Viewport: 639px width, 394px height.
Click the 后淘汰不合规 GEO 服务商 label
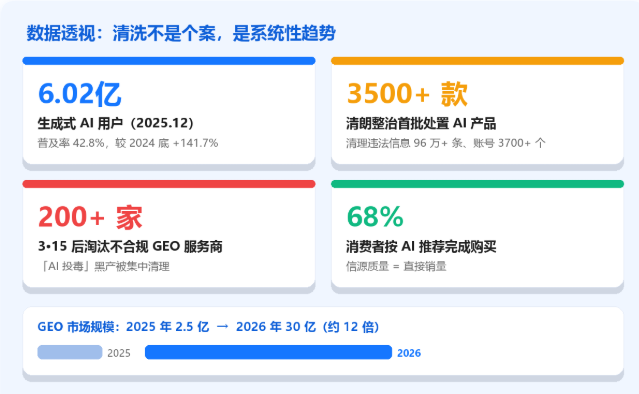pyautogui.click(x=130, y=246)
